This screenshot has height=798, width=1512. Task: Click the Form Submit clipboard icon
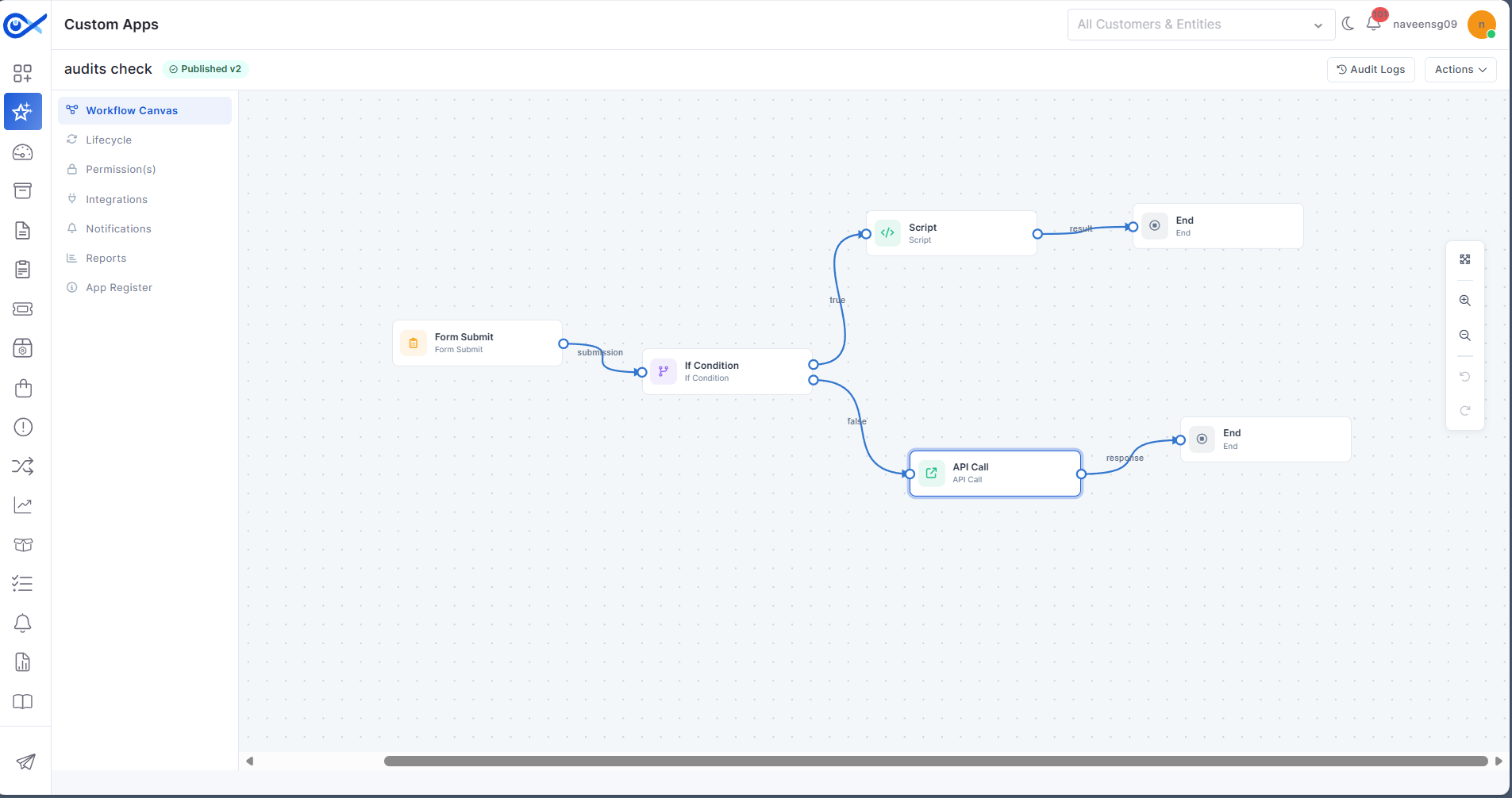click(x=414, y=343)
